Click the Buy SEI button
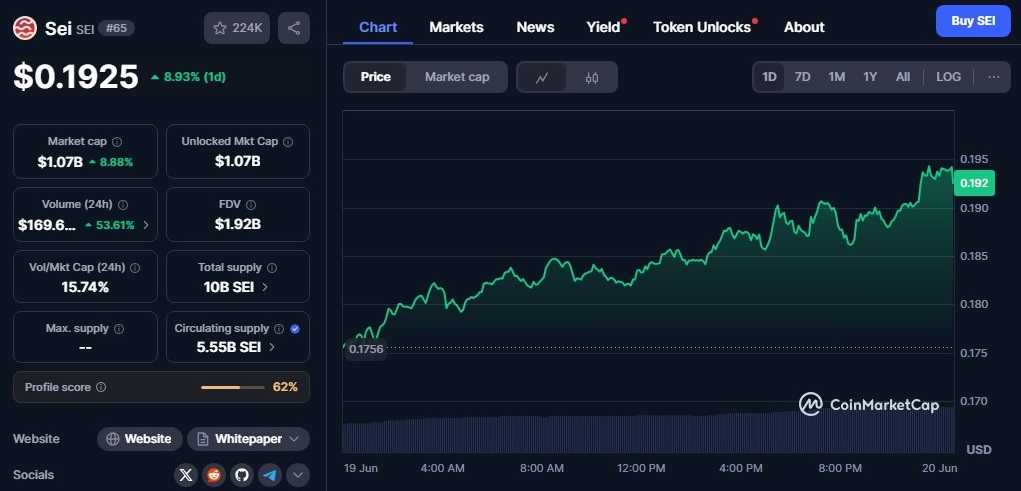This screenshot has width=1021, height=491. click(973, 21)
